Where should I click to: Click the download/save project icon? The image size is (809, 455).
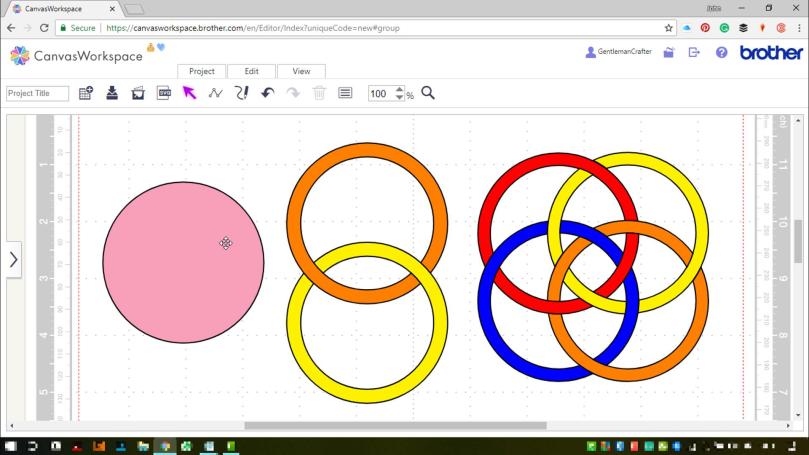(111, 93)
